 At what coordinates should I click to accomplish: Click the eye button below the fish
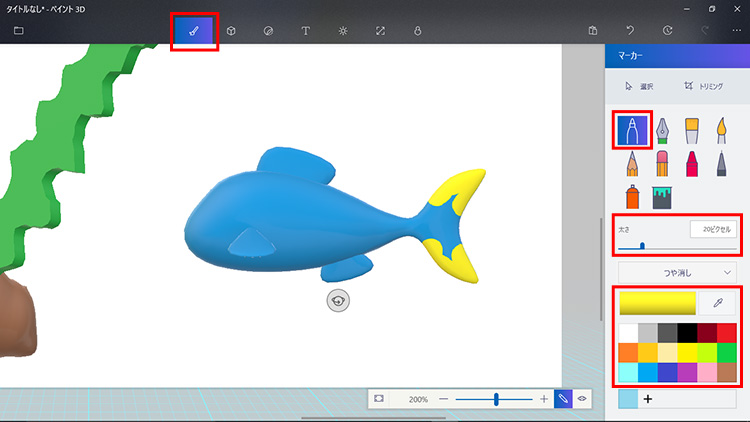(x=338, y=300)
